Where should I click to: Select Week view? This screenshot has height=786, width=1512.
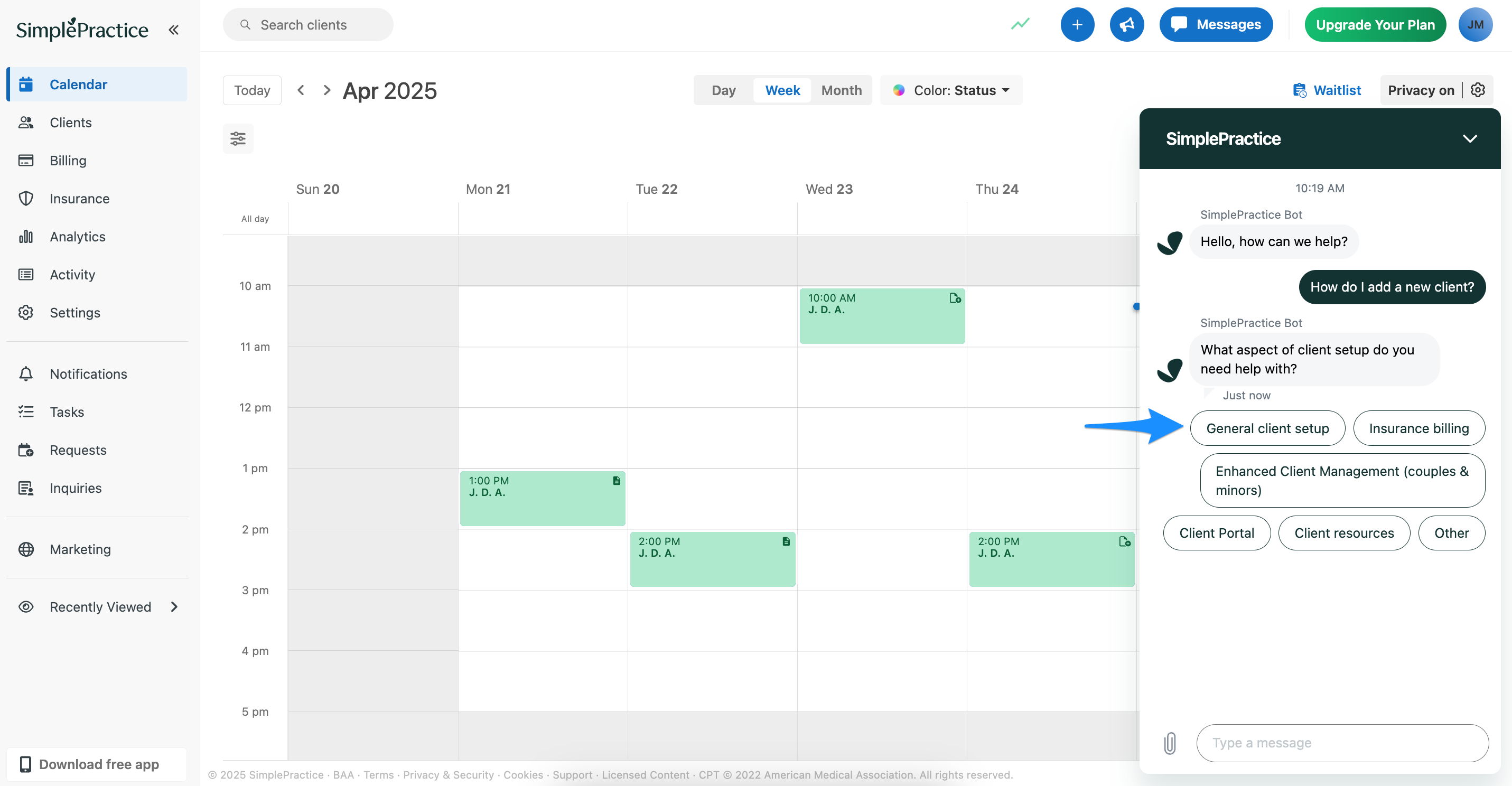tap(782, 90)
